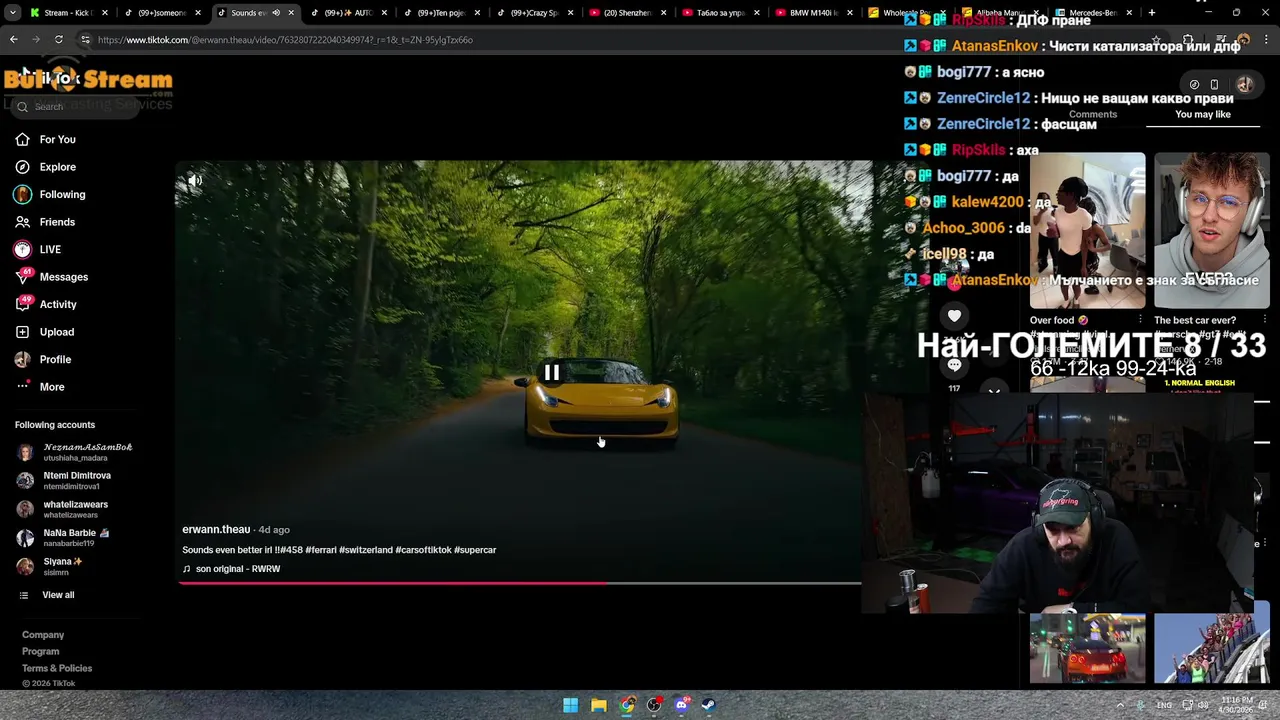
Task: Expand the Terms & Policies footer section
Action: tap(57, 668)
